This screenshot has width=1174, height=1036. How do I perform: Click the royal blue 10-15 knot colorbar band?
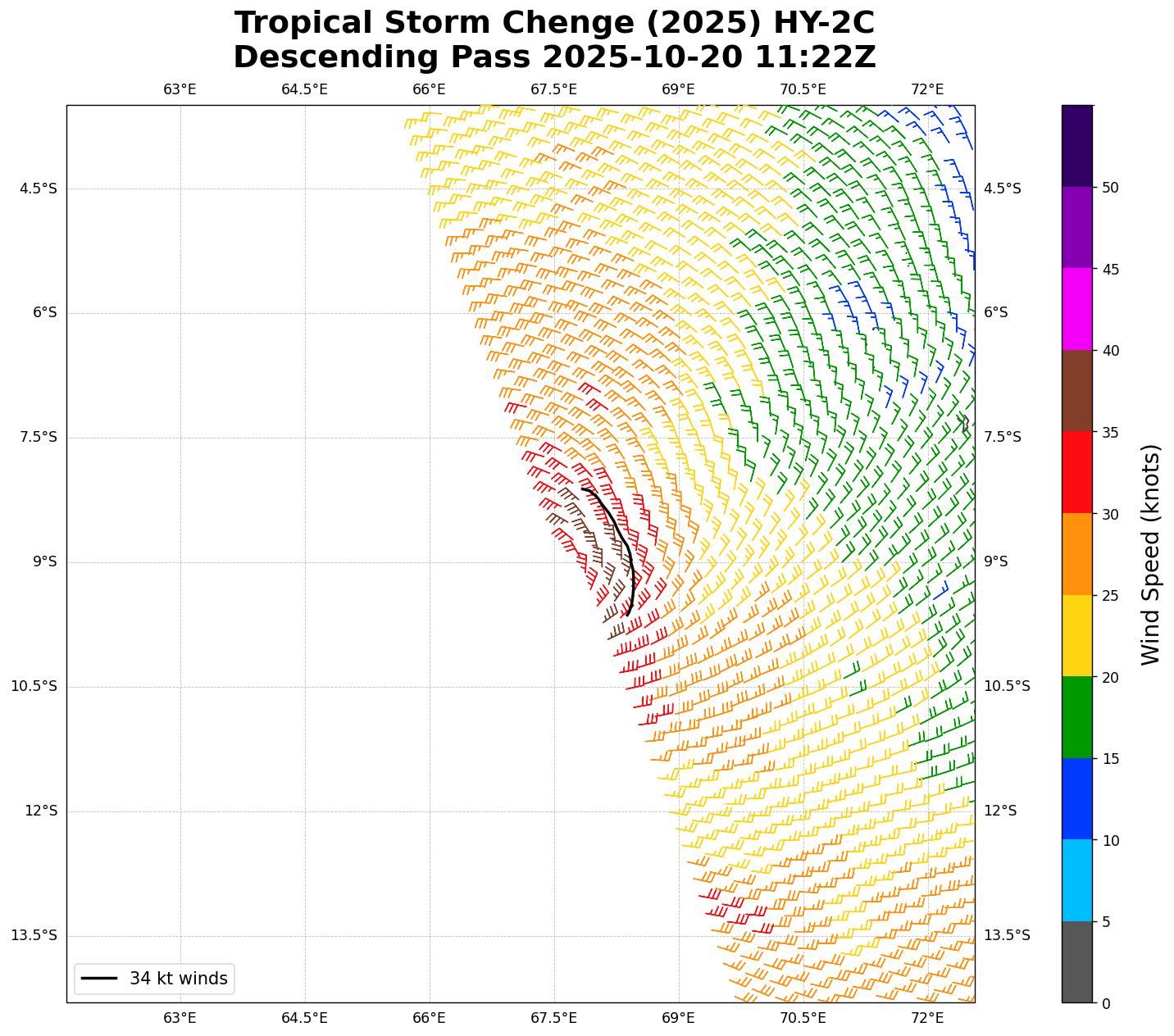1076,798
